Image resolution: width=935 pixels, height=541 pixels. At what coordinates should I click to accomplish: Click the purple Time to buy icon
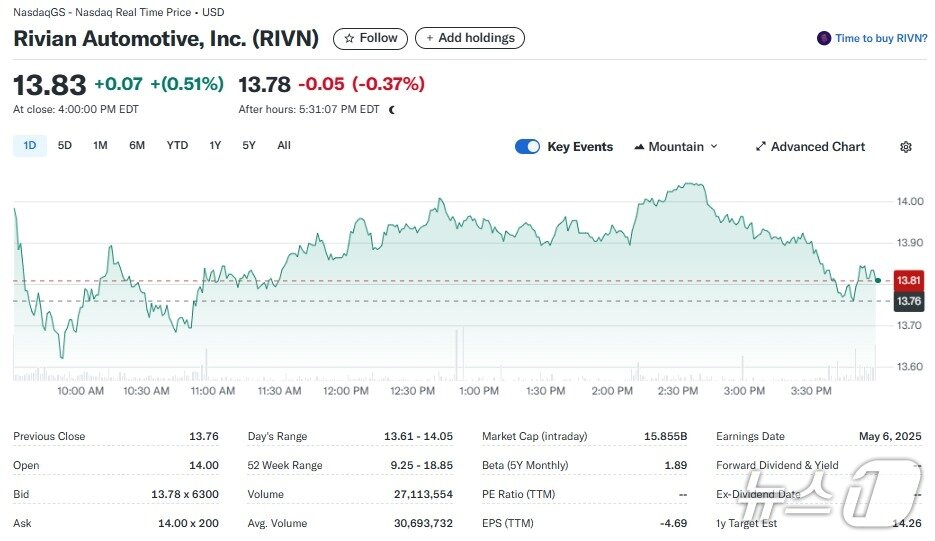pos(824,38)
